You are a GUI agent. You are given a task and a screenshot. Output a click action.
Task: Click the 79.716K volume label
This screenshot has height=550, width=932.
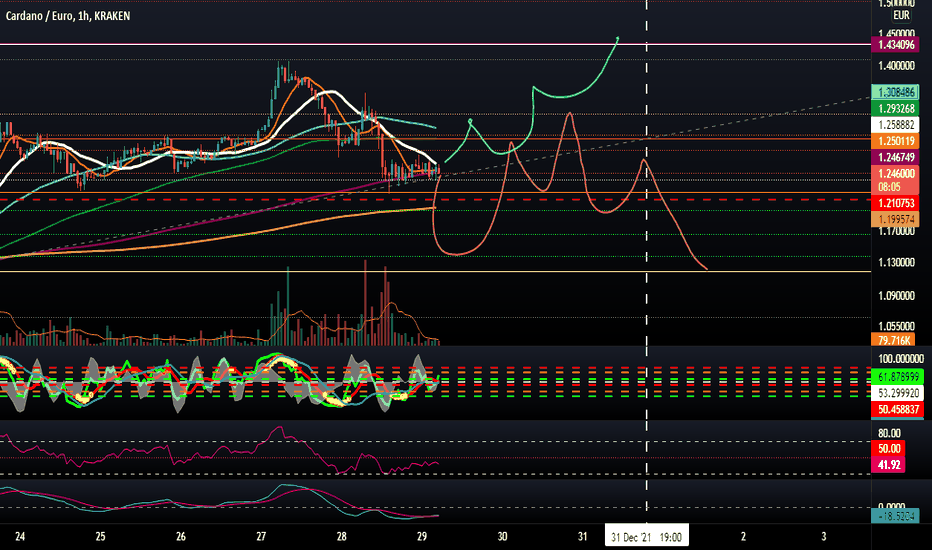tap(893, 340)
